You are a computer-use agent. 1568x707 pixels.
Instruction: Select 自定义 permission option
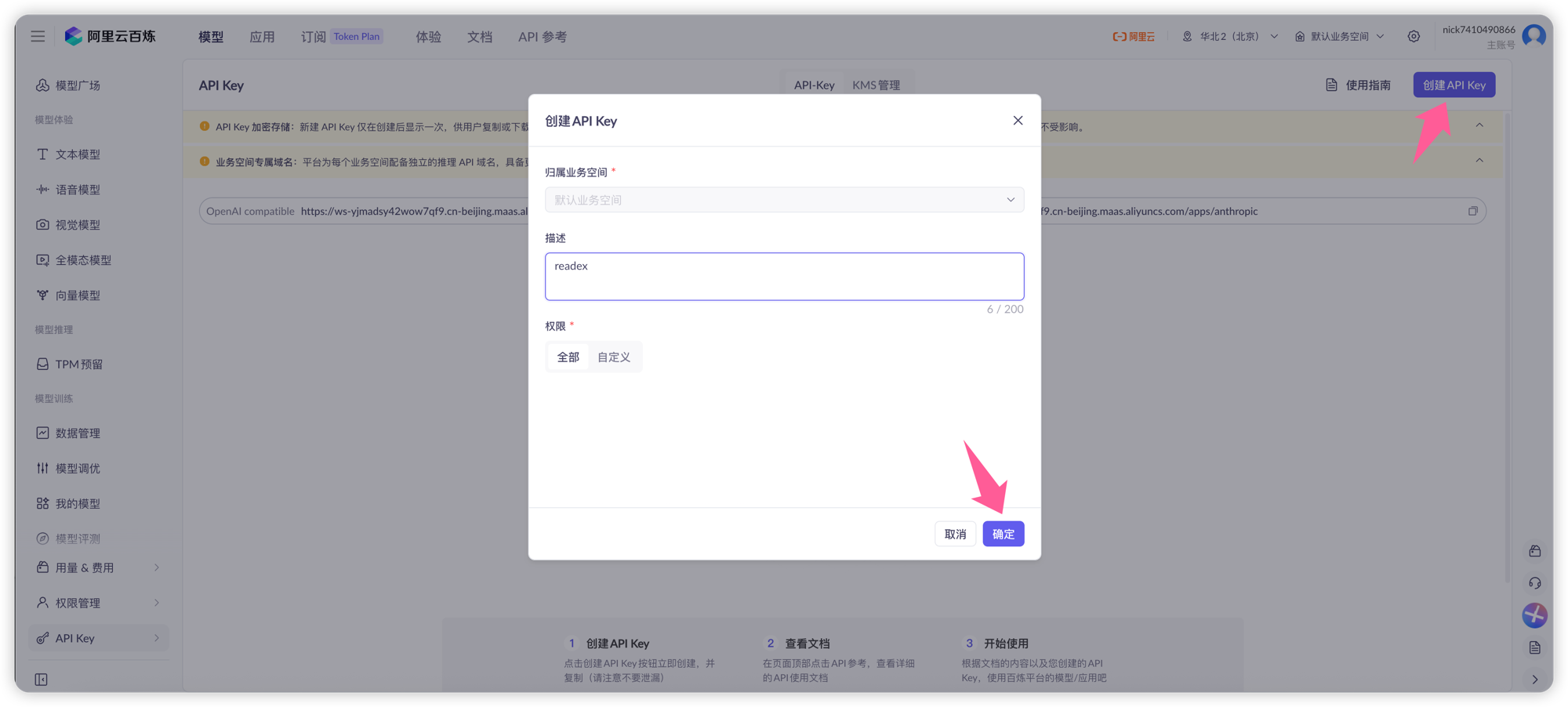[x=614, y=357]
